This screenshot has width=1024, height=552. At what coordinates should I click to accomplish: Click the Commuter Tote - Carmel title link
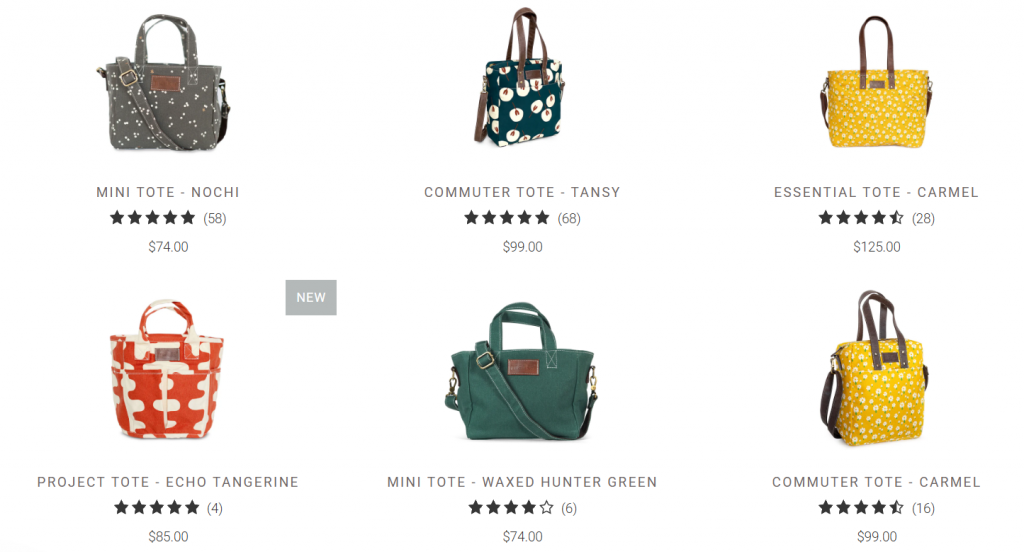tap(876, 482)
